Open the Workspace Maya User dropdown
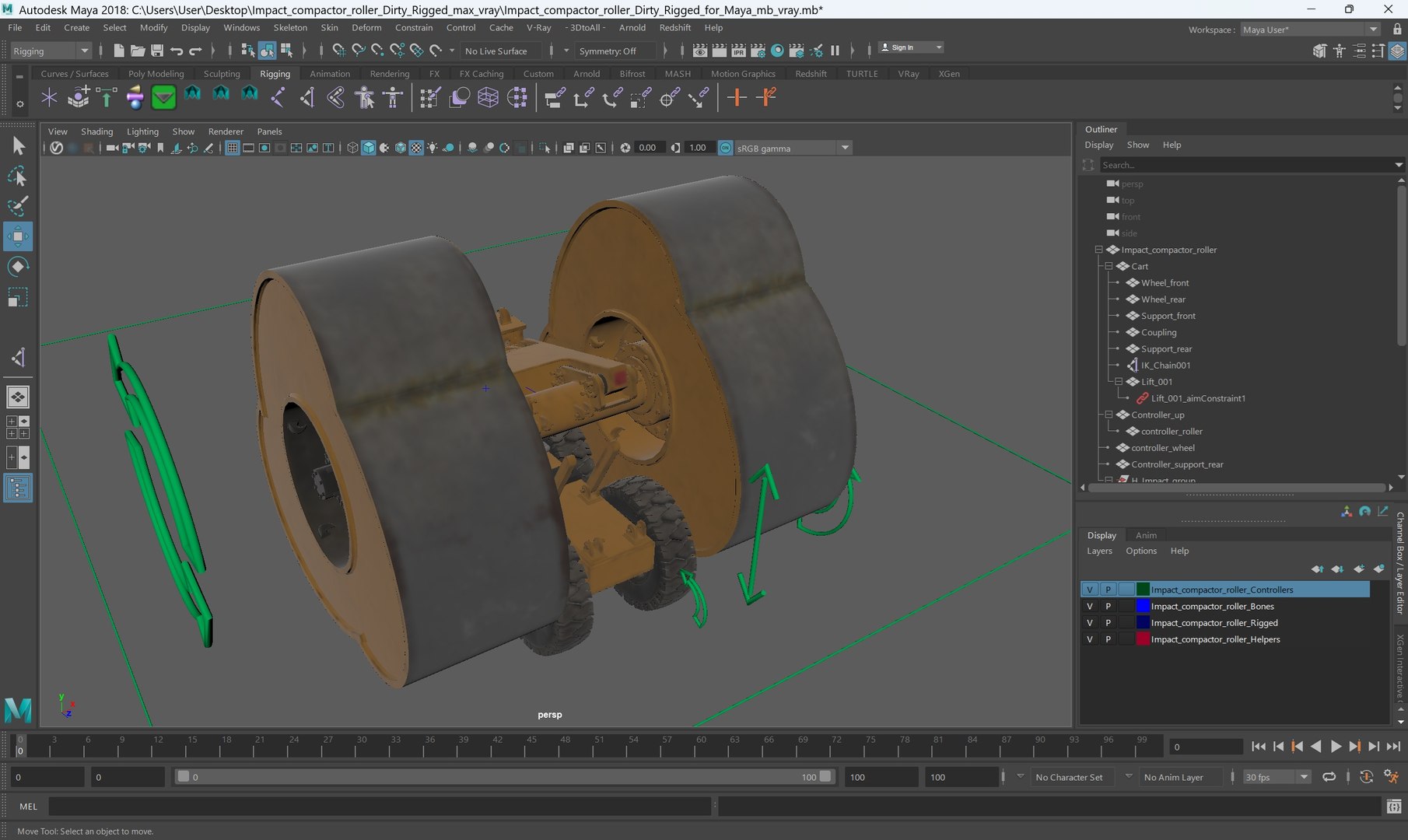Screen dimensions: 1408x840 [1310, 30]
